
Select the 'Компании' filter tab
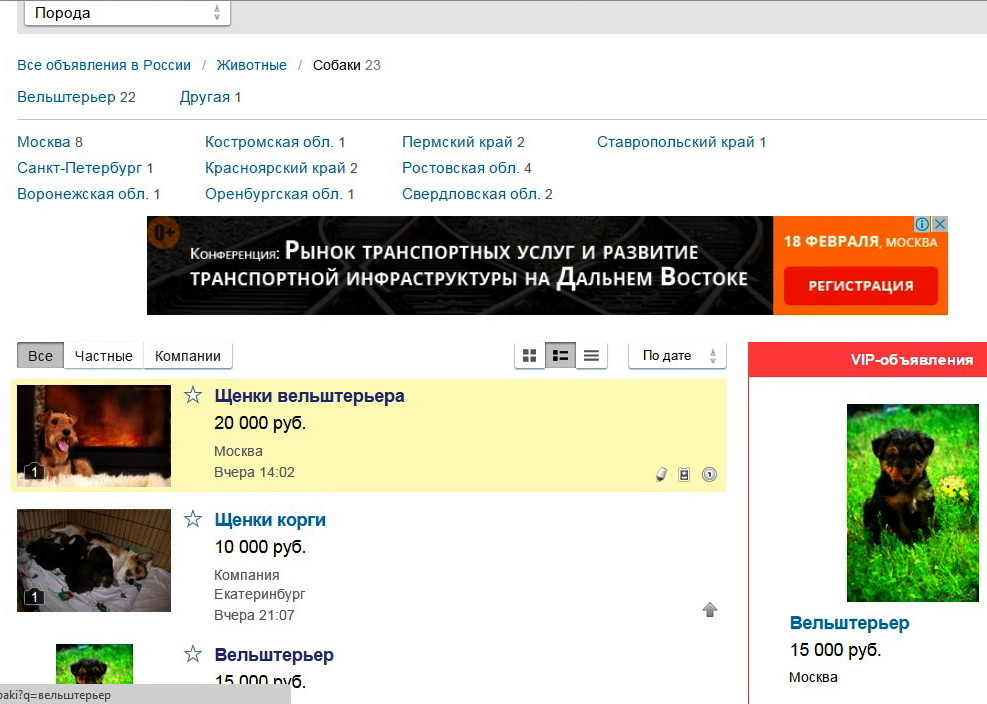click(x=187, y=356)
